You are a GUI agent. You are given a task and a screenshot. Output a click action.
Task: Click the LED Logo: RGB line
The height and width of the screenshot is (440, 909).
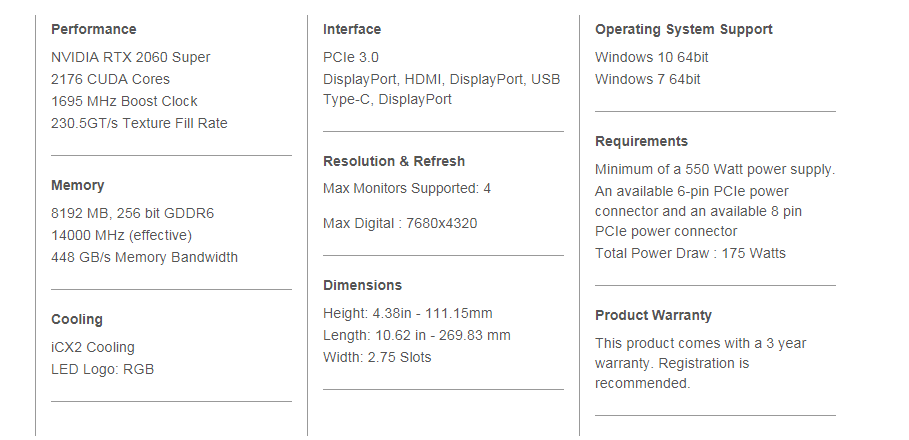pos(103,369)
